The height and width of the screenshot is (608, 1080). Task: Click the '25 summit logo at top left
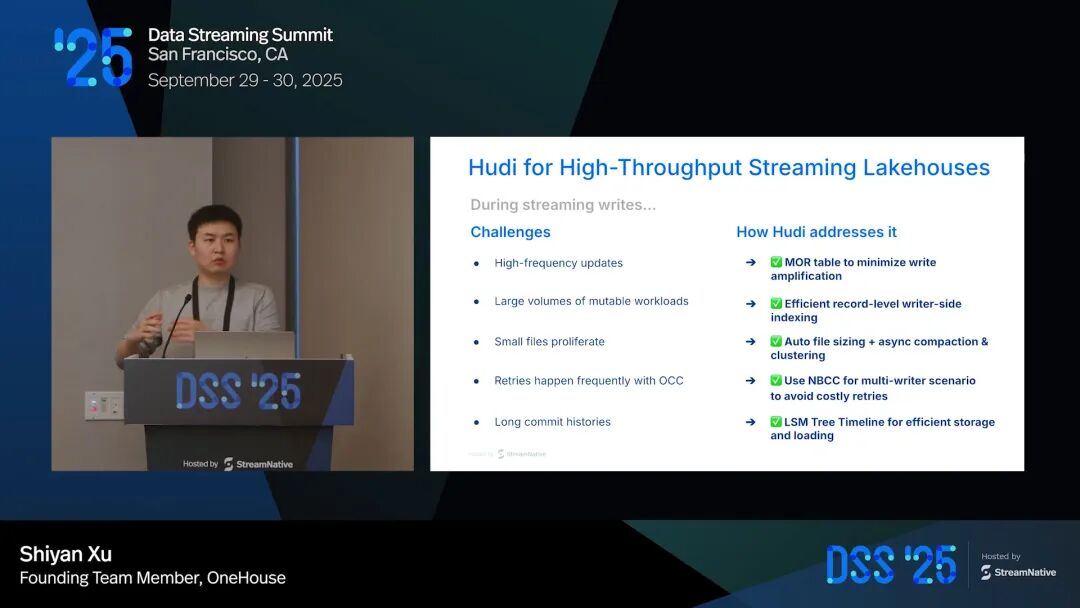pyautogui.click(x=93, y=57)
